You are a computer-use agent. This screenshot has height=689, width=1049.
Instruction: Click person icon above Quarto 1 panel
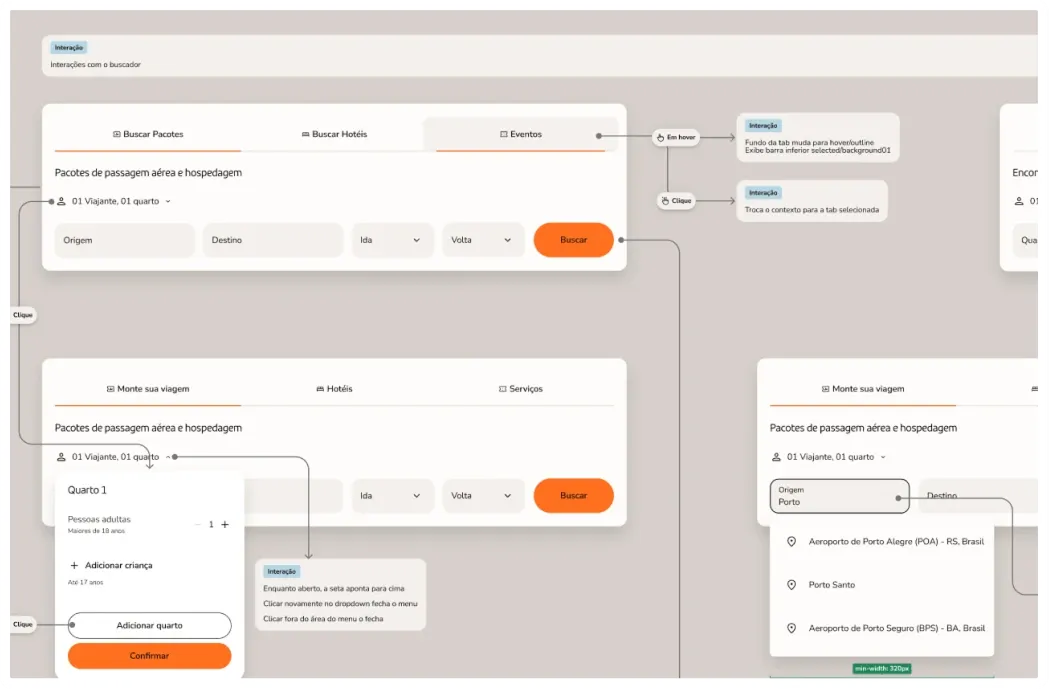(x=61, y=457)
